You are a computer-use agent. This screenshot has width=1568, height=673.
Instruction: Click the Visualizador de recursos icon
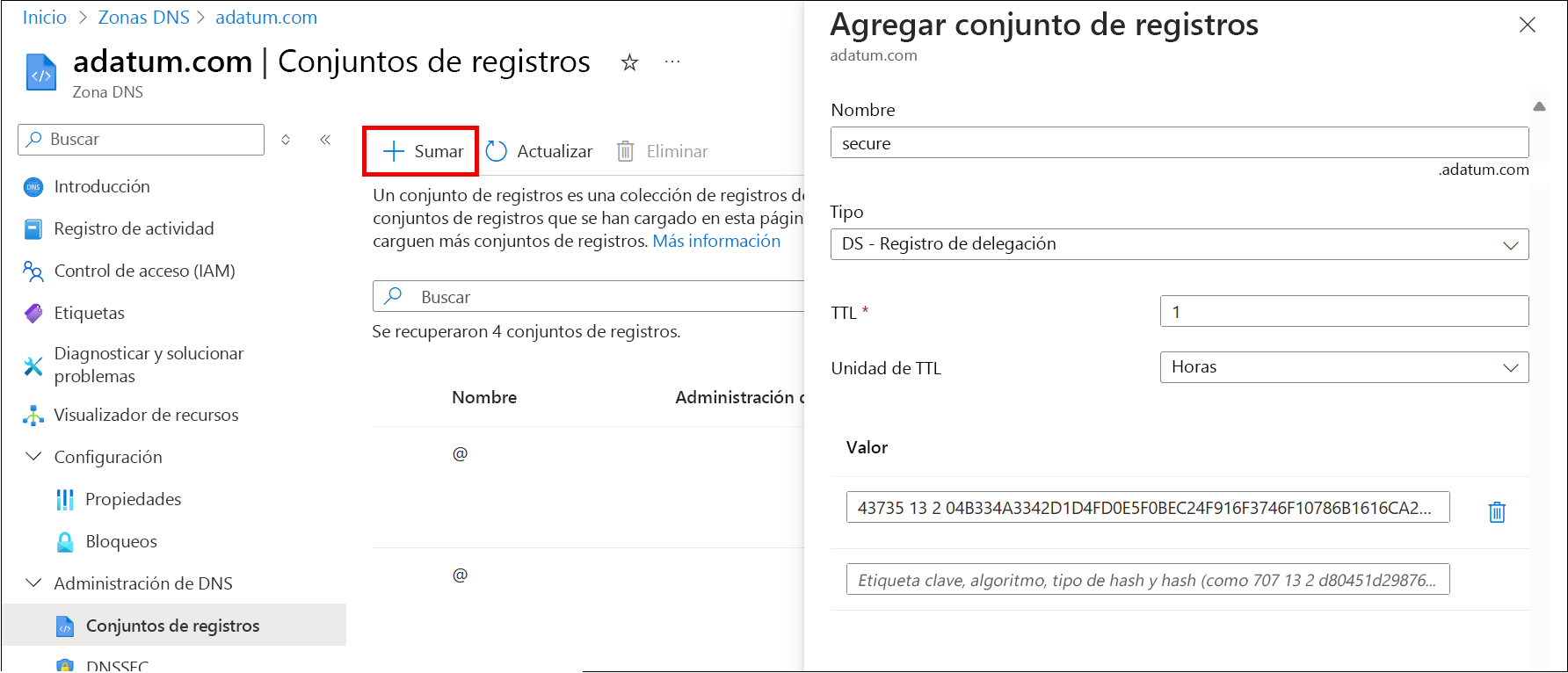tap(33, 416)
